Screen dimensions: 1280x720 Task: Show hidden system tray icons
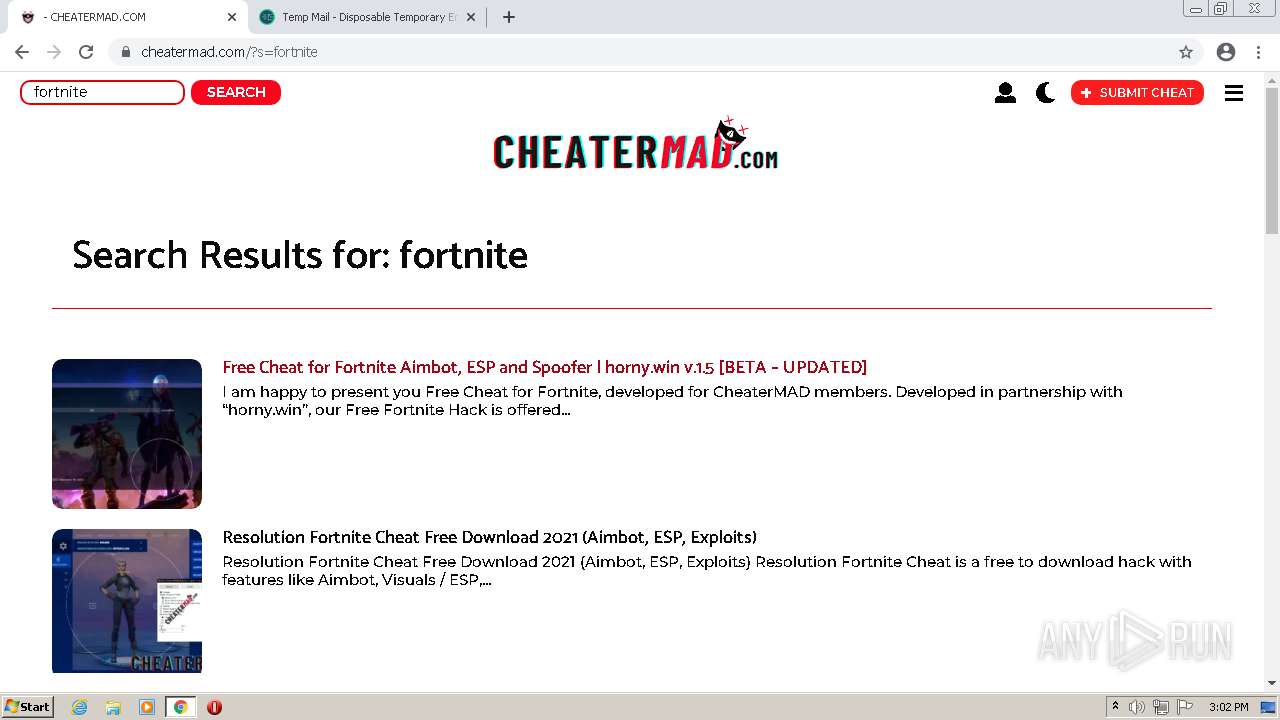[x=1115, y=707]
